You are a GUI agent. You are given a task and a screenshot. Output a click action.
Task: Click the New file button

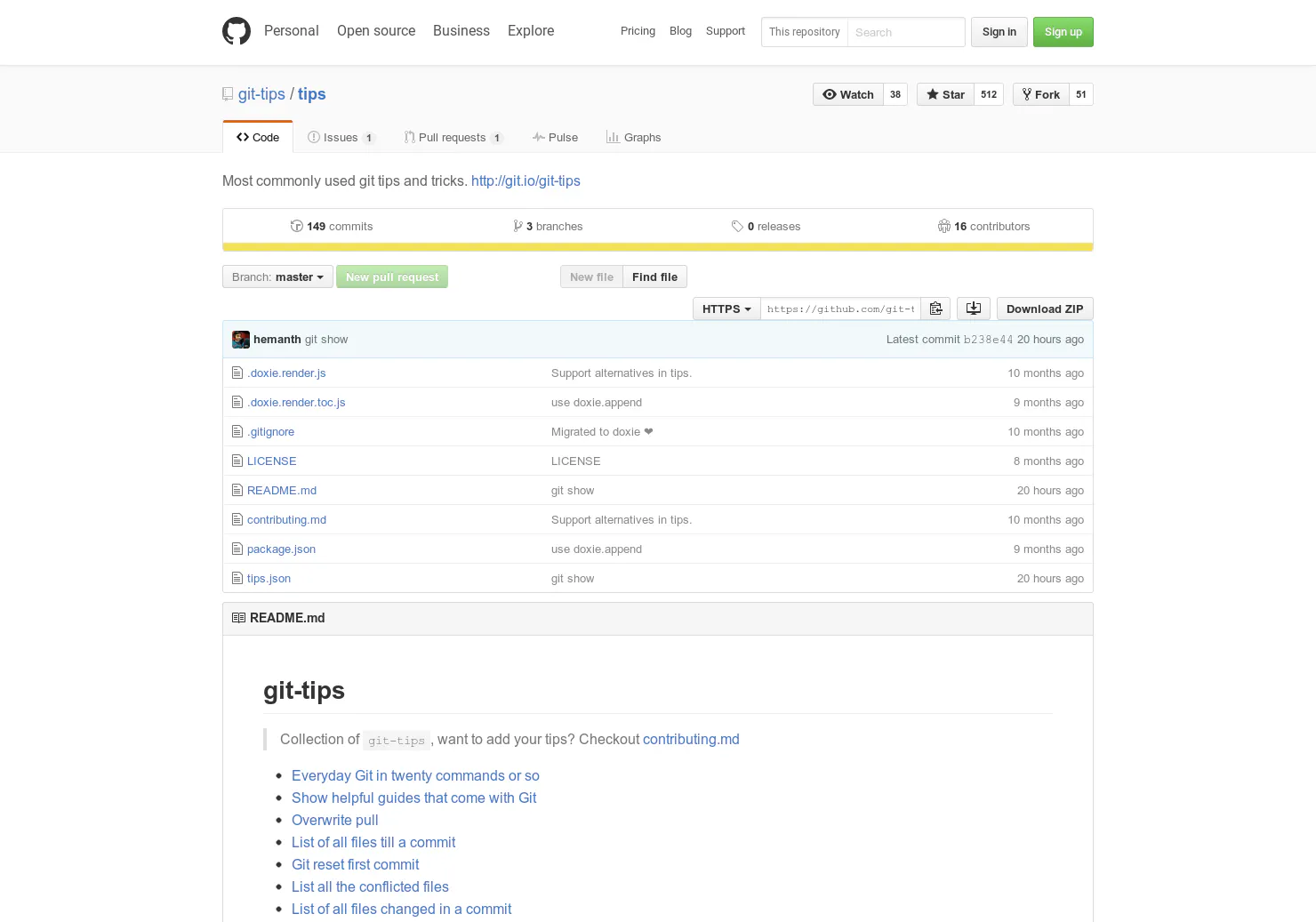click(x=591, y=277)
